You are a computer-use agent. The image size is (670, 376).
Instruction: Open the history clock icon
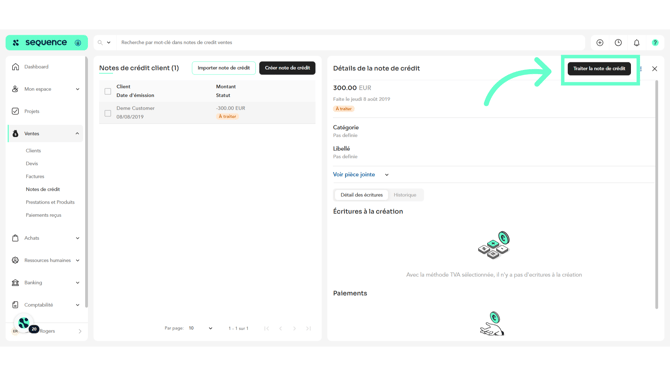coord(618,43)
